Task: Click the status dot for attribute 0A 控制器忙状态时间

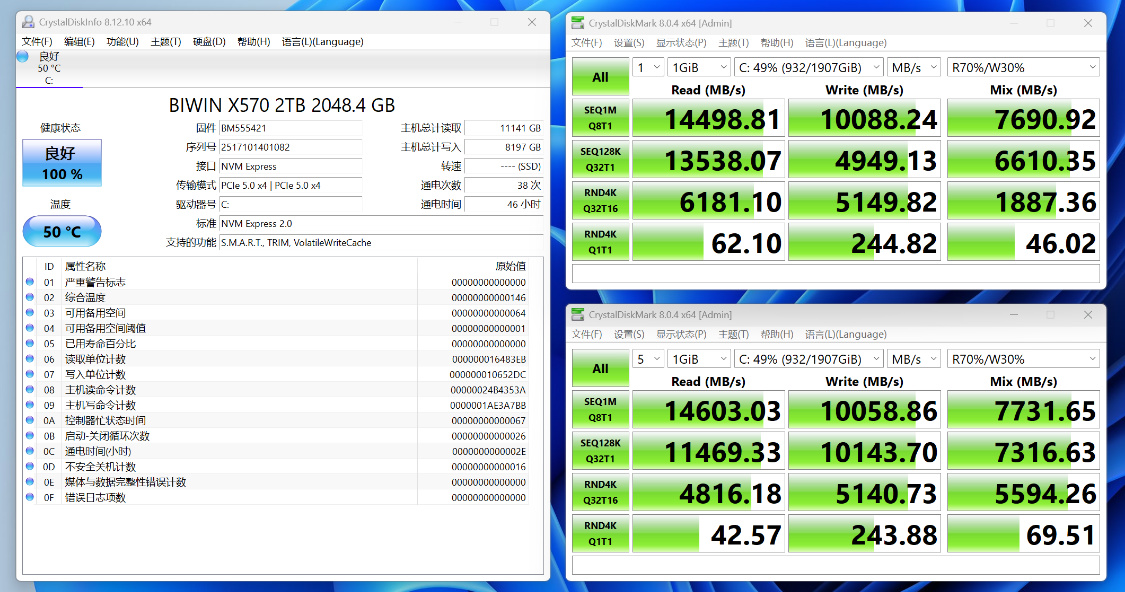Action: (x=30, y=420)
